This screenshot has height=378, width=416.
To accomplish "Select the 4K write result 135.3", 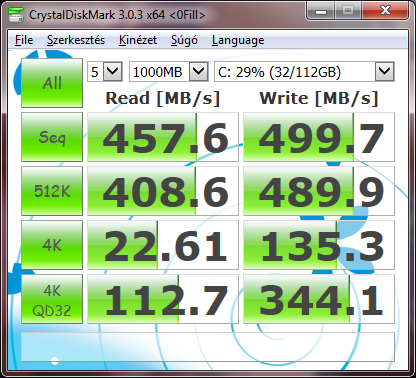I will 319,245.
